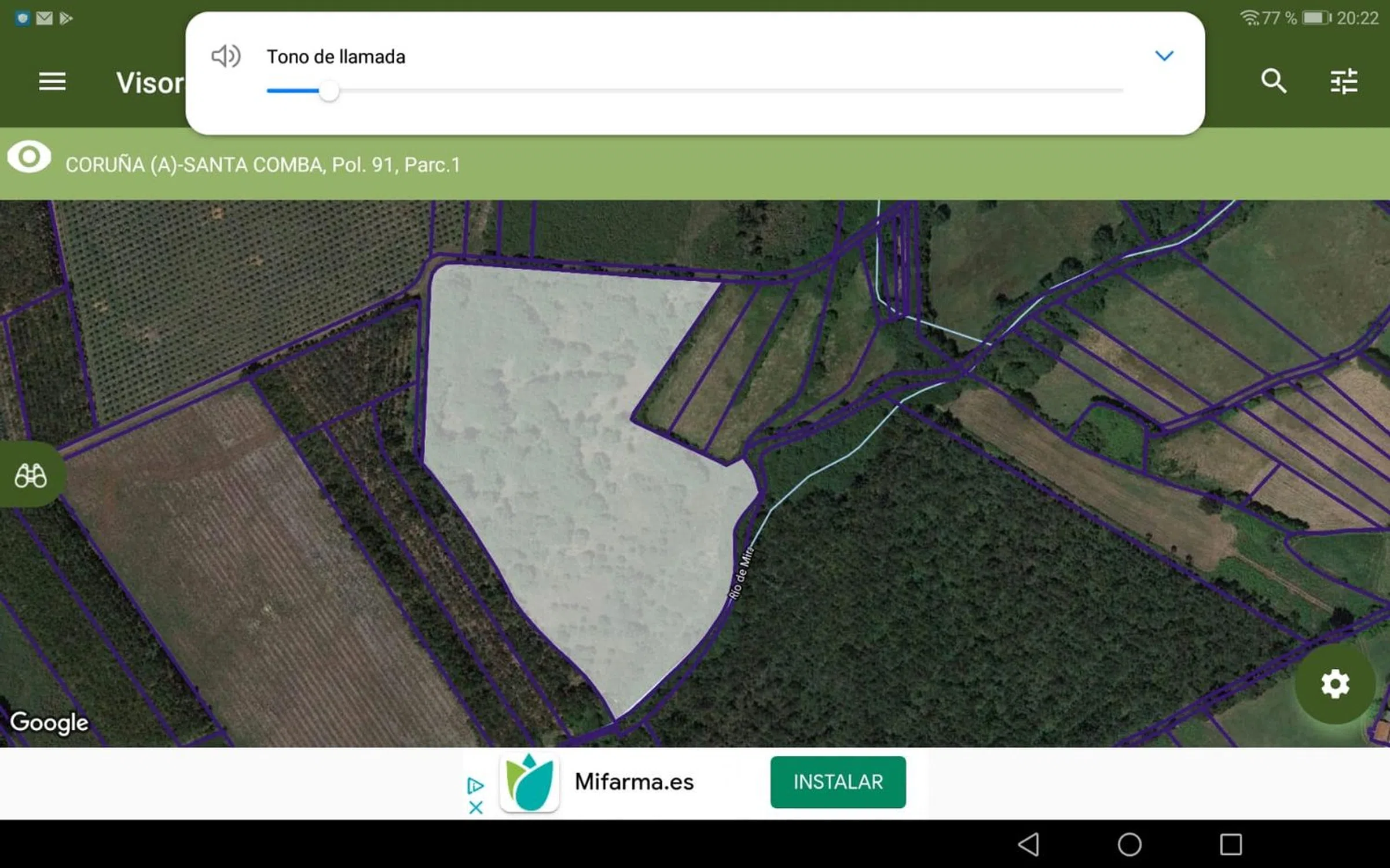Tap the Santa Comba parcel info label

(x=262, y=165)
